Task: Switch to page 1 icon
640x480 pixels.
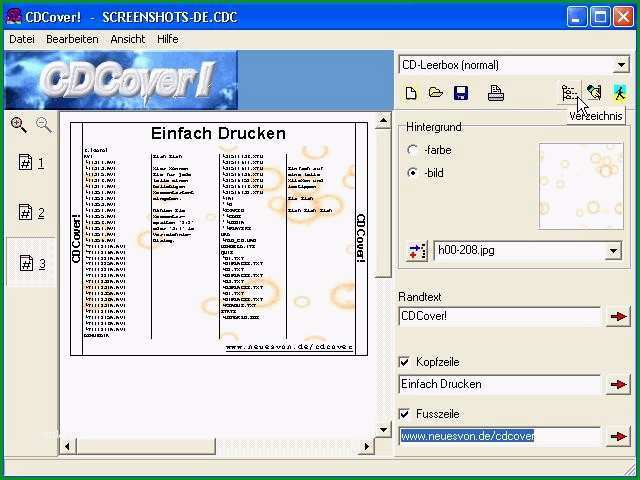Action: point(31,163)
